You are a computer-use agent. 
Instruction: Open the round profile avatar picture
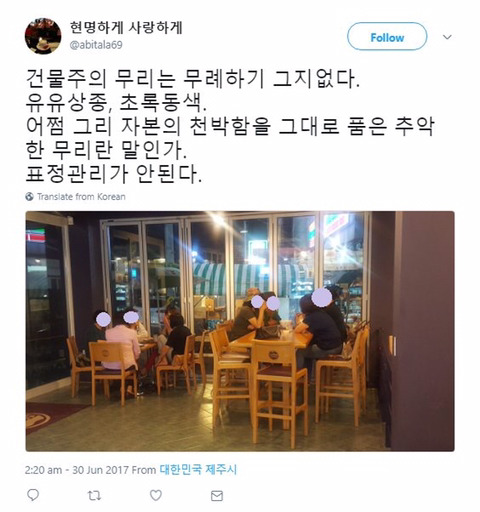pyautogui.click(x=43, y=36)
